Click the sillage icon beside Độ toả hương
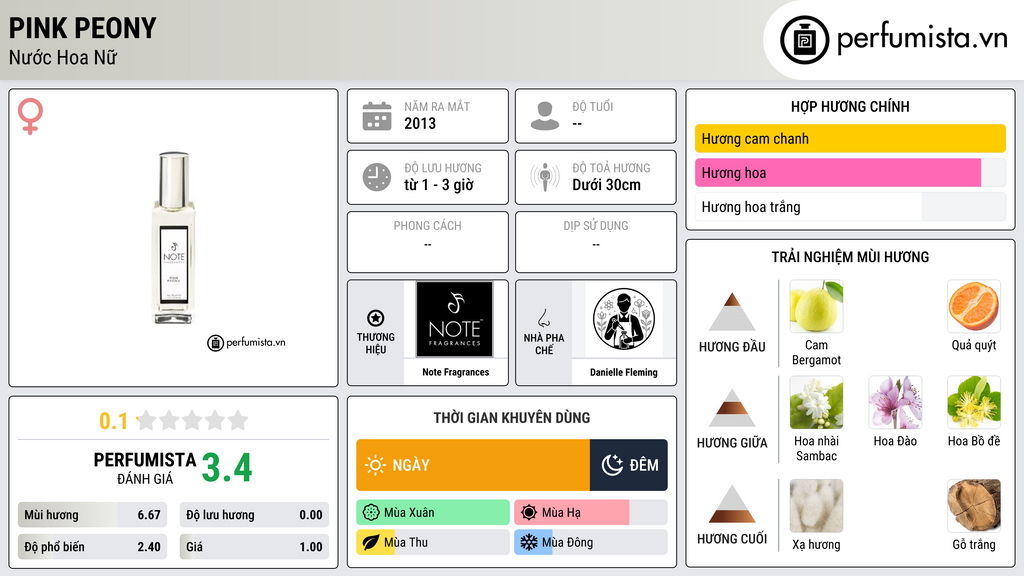Screen dimensions: 1024x576 pyautogui.click(x=545, y=177)
